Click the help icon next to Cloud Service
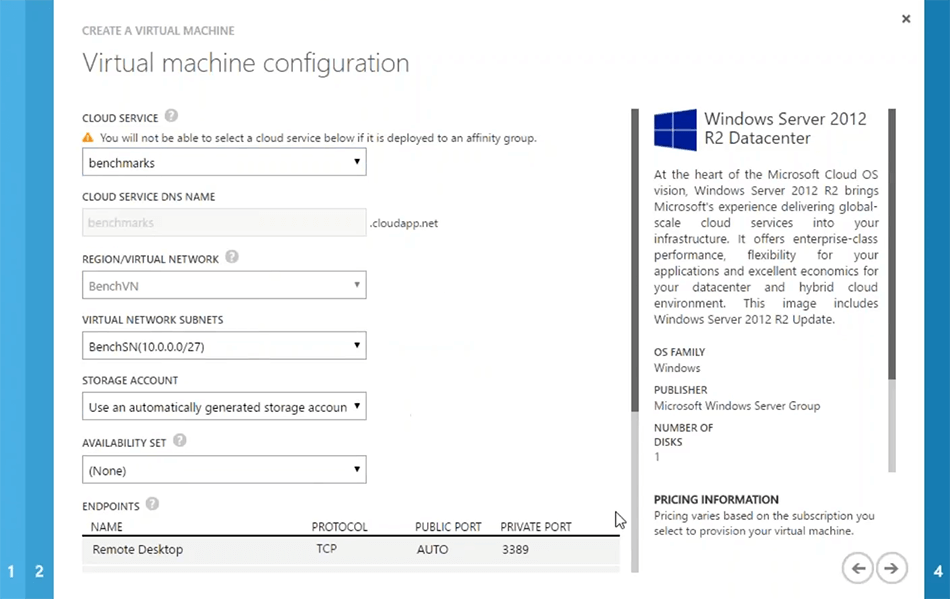 point(171,116)
